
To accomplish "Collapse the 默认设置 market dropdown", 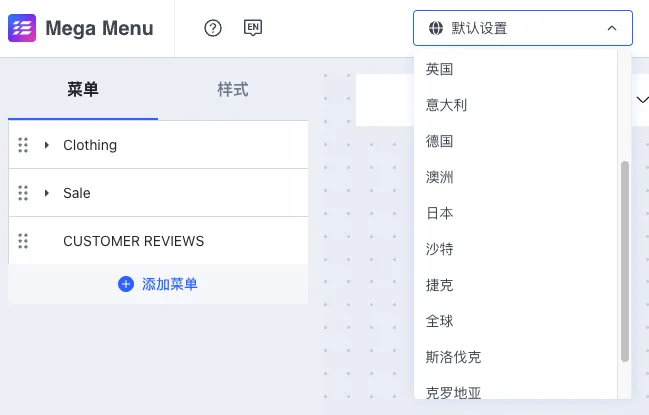I will pos(612,28).
